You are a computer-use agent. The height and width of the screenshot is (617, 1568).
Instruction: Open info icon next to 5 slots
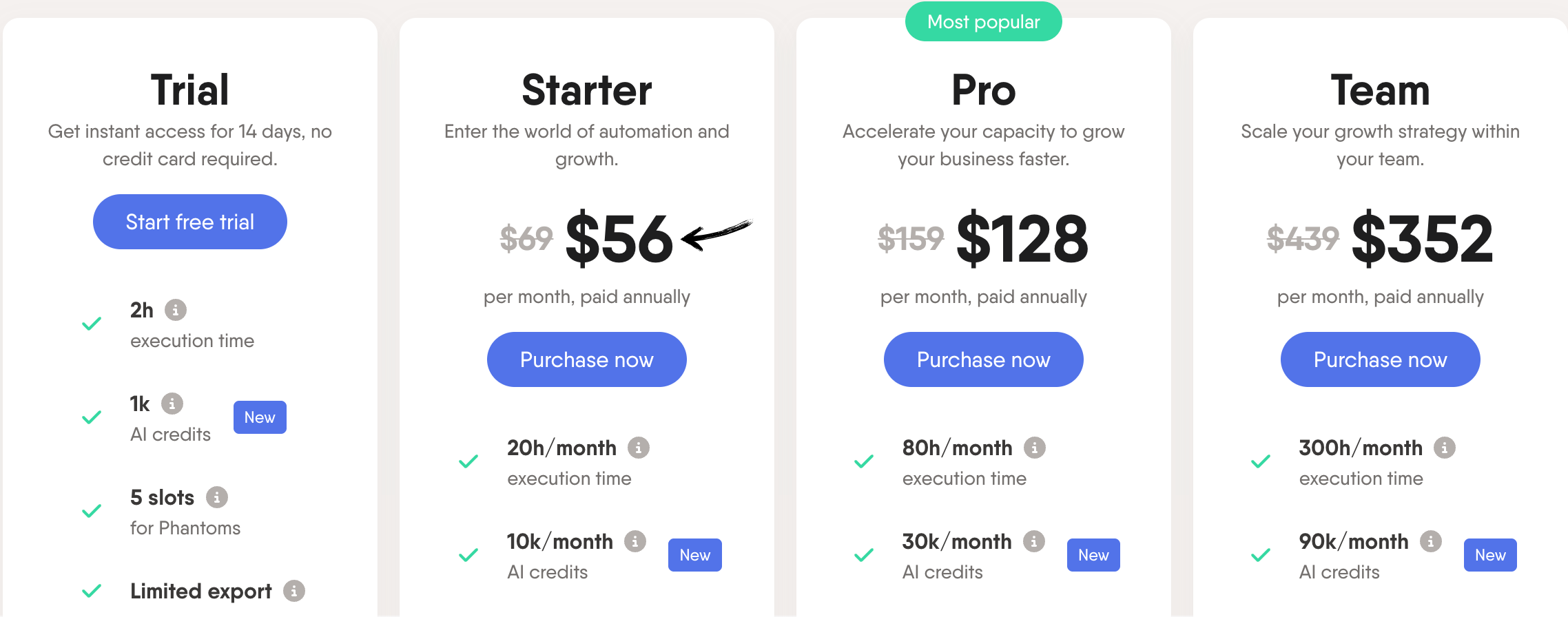[x=217, y=497]
